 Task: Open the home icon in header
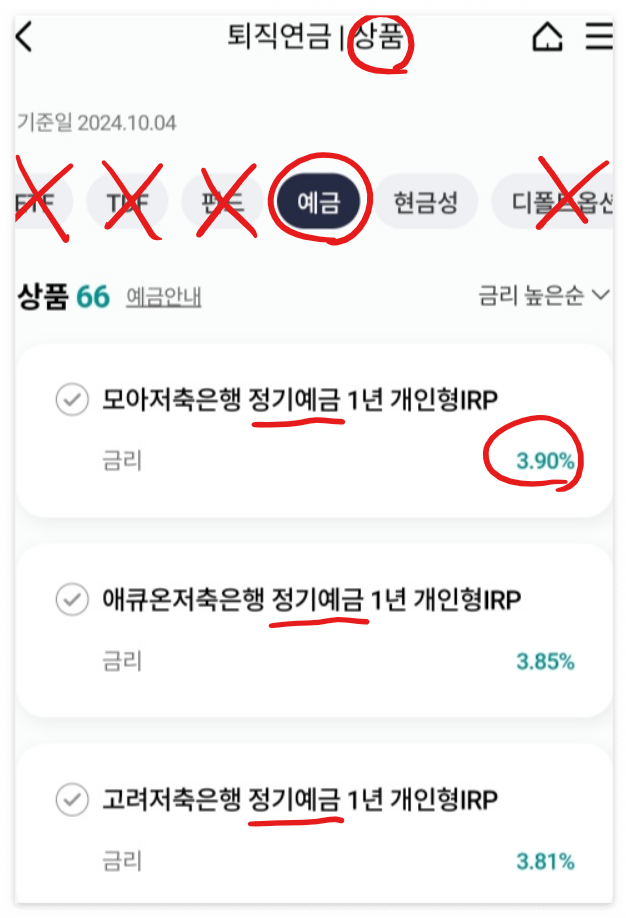tap(547, 37)
